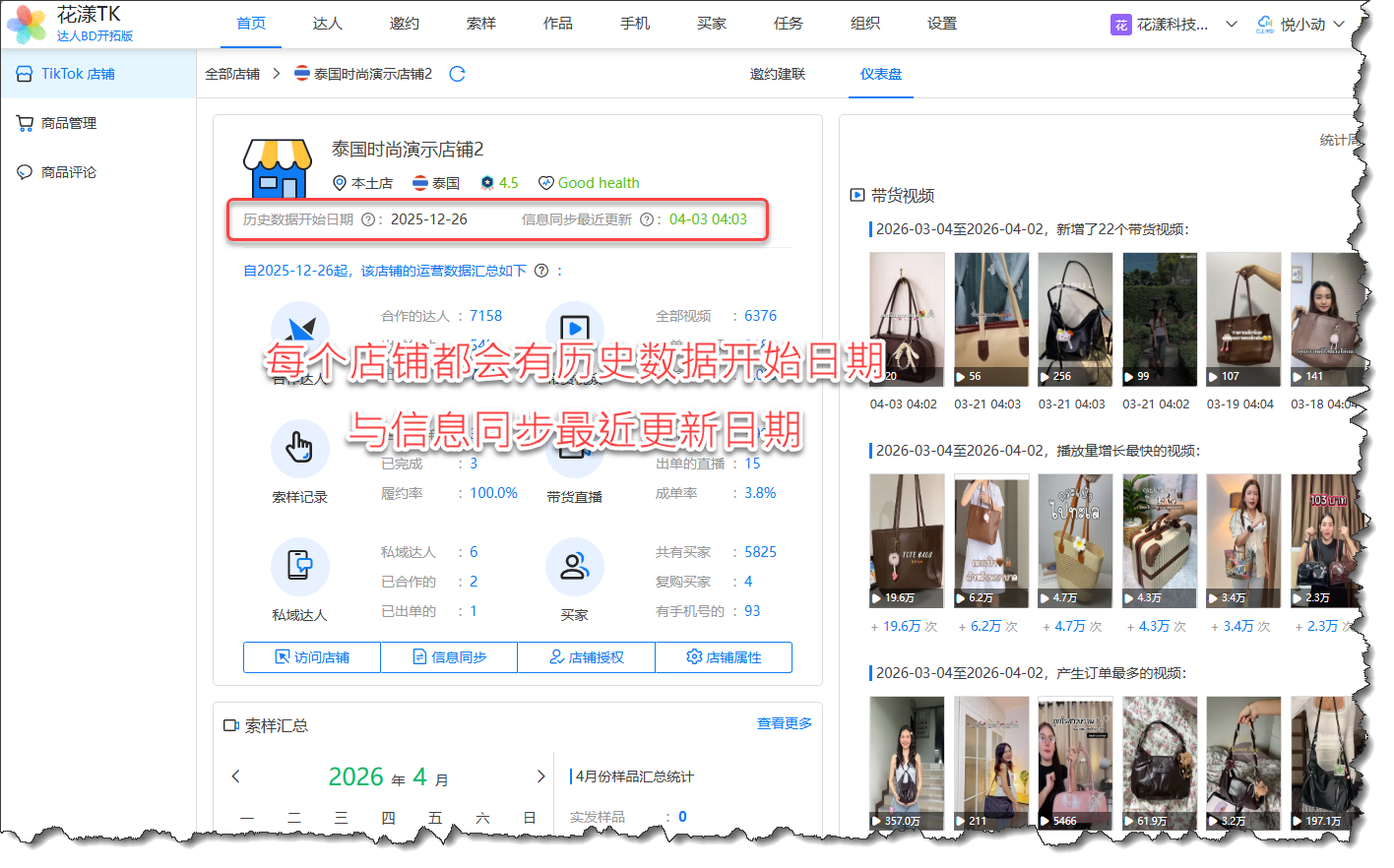Click the refresh icon next to 泰国时尚演示店铺2
The image size is (1394, 868).
(x=457, y=74)
